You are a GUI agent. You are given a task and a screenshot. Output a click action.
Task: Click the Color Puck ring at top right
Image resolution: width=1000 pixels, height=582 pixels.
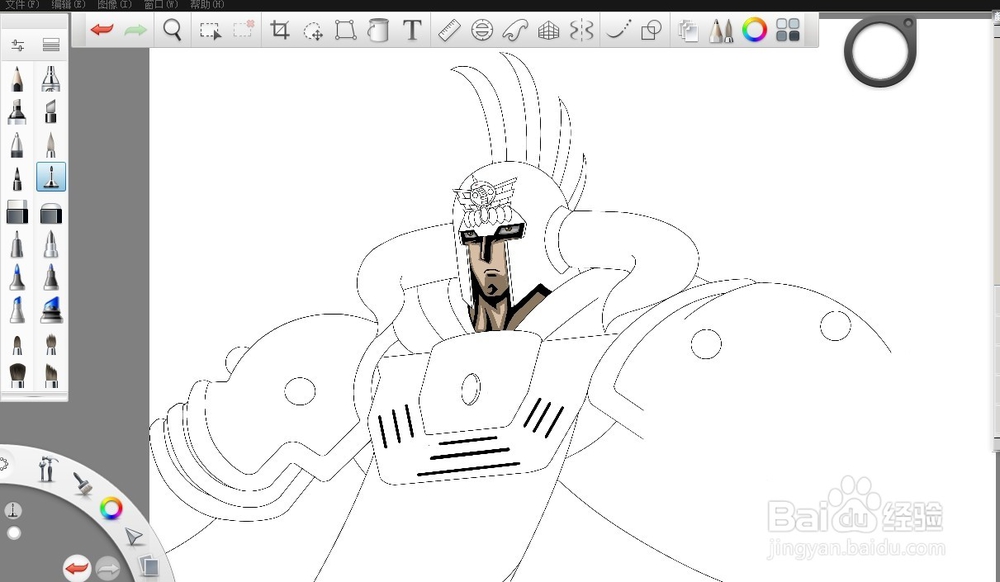tap(880, 52)
